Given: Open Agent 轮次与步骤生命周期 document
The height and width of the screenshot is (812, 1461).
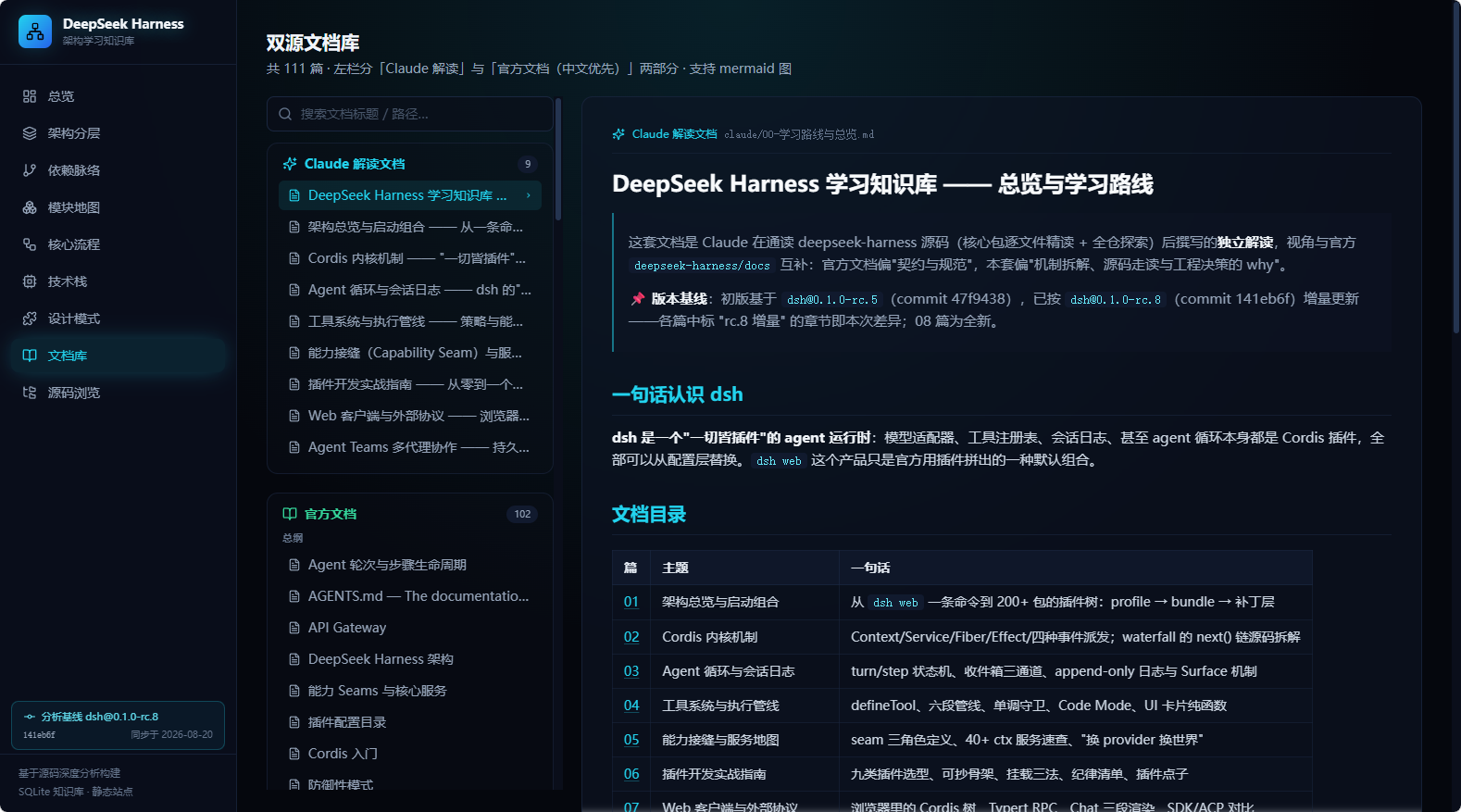Looking at the screenshot, I should pyautogui.click(x=410, y=565).
